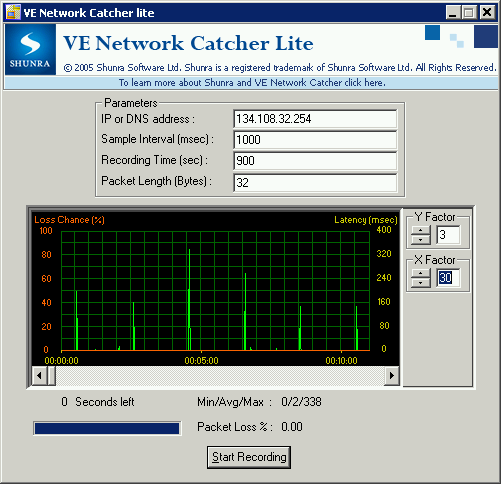The width and height of the screenshot is (501, 484).
Task: Click the 00:00:00 time axis label
Action: pyautogui.click(x=61, y=361)
